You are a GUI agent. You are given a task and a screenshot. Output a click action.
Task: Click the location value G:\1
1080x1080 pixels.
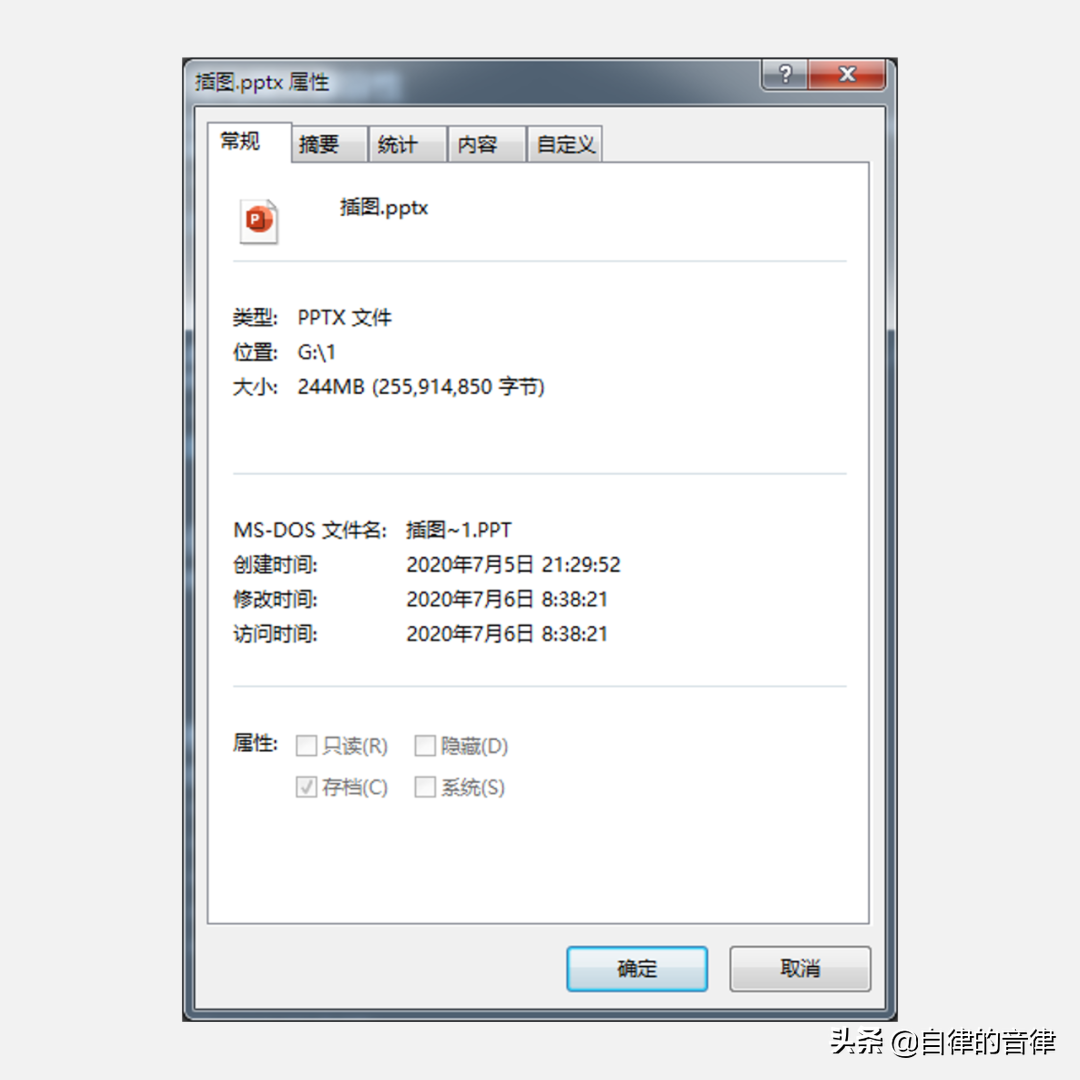[x=316, y=352]
